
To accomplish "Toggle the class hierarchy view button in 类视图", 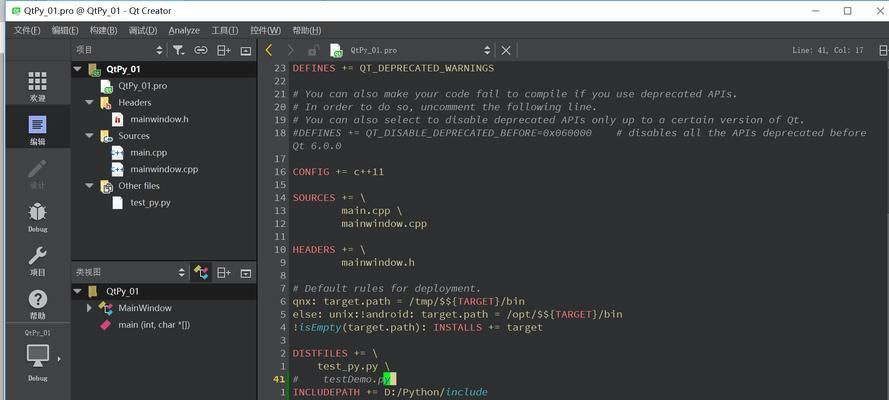I will [201, 273].
